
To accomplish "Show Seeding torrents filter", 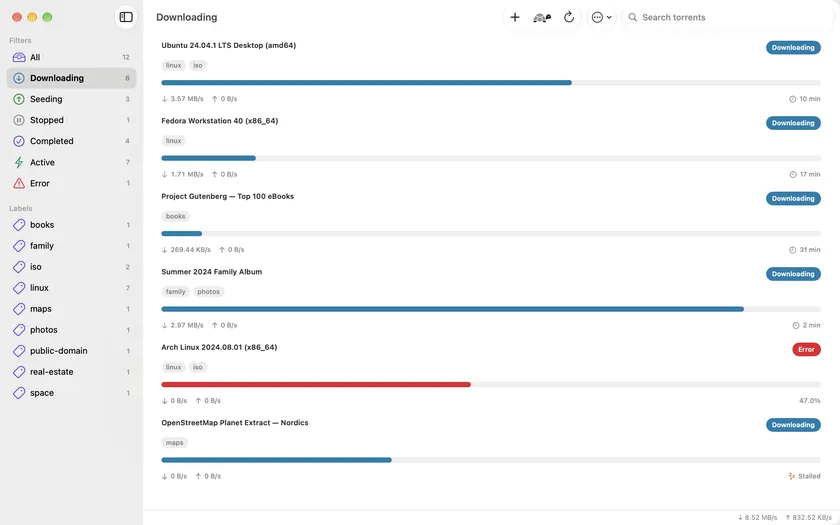I will (71, 99).
